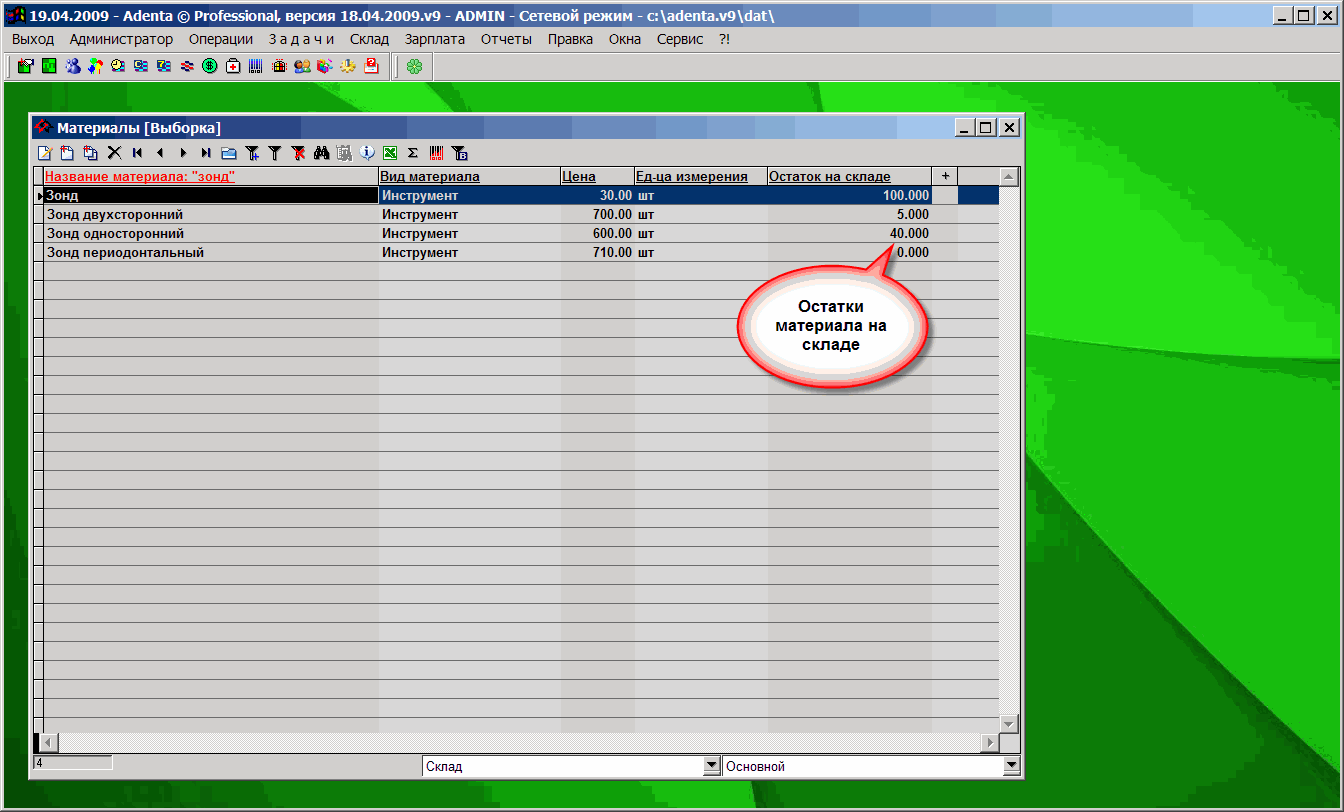Click the green dollar sign toolbar icon
This screenshot has height=812, width=1344.
point(209,67)
